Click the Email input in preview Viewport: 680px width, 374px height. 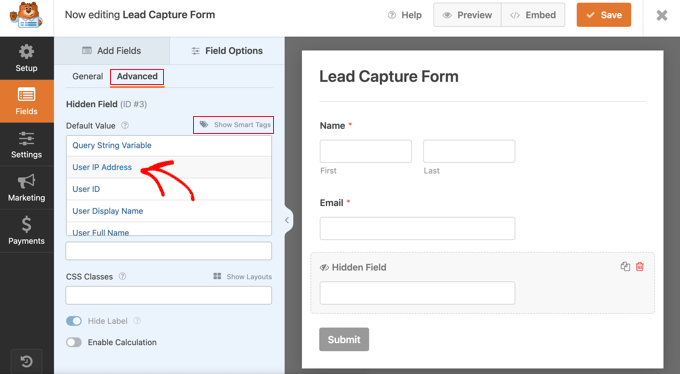pos(418,229)
